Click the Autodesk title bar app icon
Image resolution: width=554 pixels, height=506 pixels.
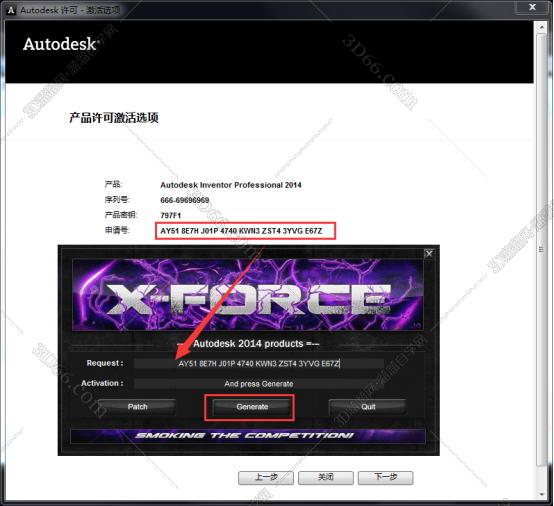point(11,10)
